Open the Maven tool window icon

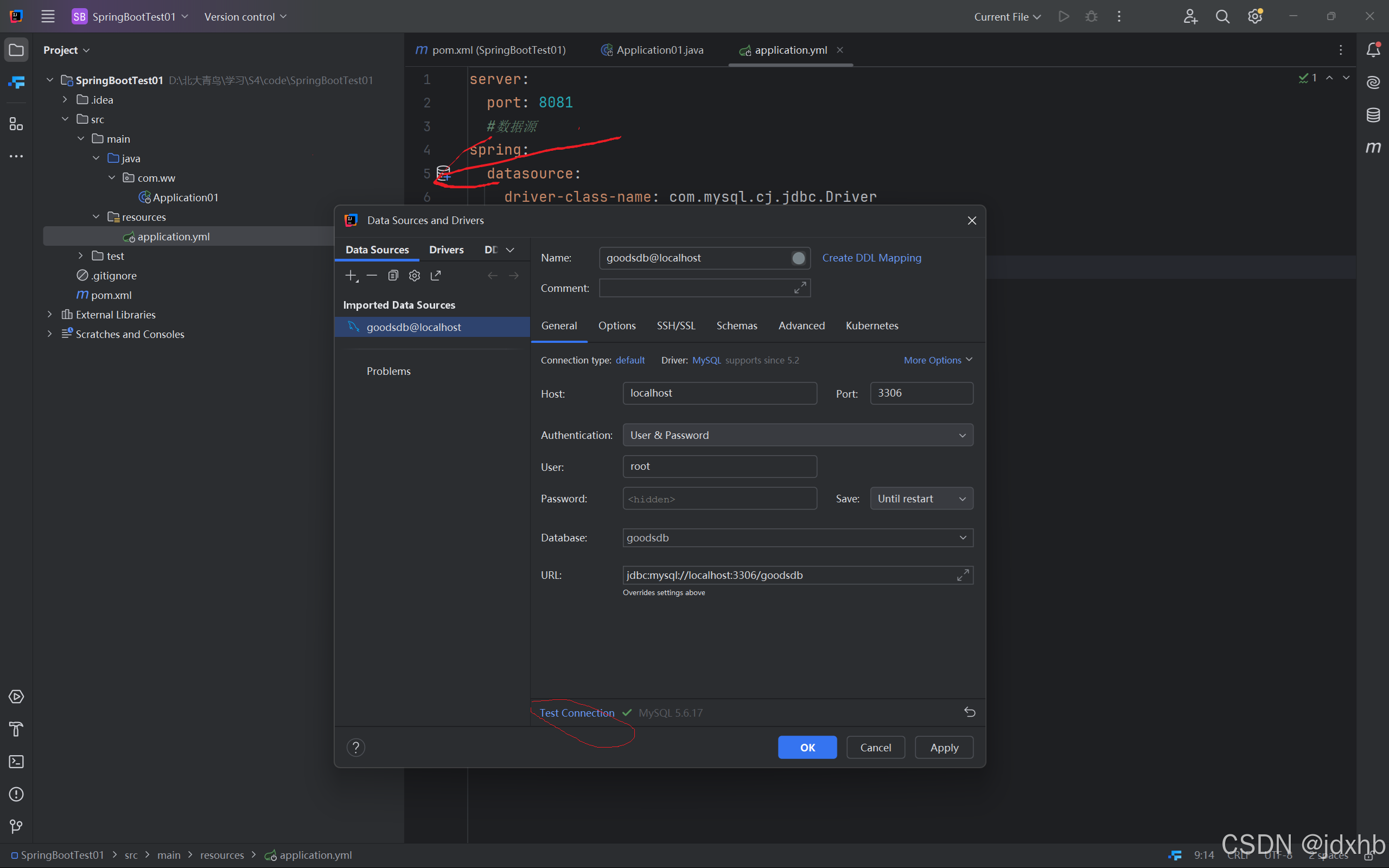point(1373,148)
